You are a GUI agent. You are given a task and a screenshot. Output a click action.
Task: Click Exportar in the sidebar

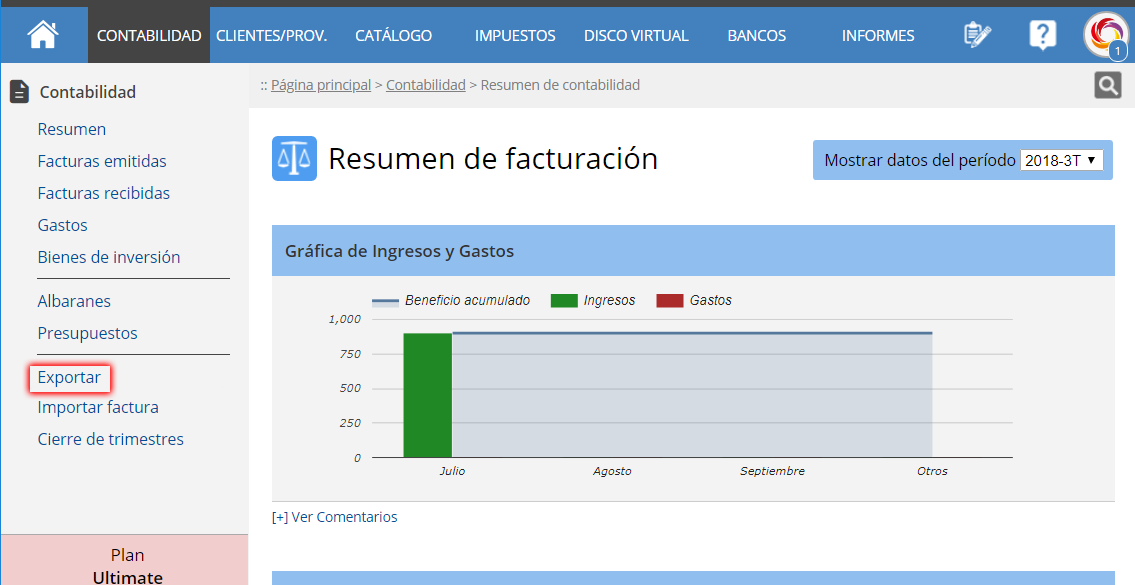tap(69, 378)
